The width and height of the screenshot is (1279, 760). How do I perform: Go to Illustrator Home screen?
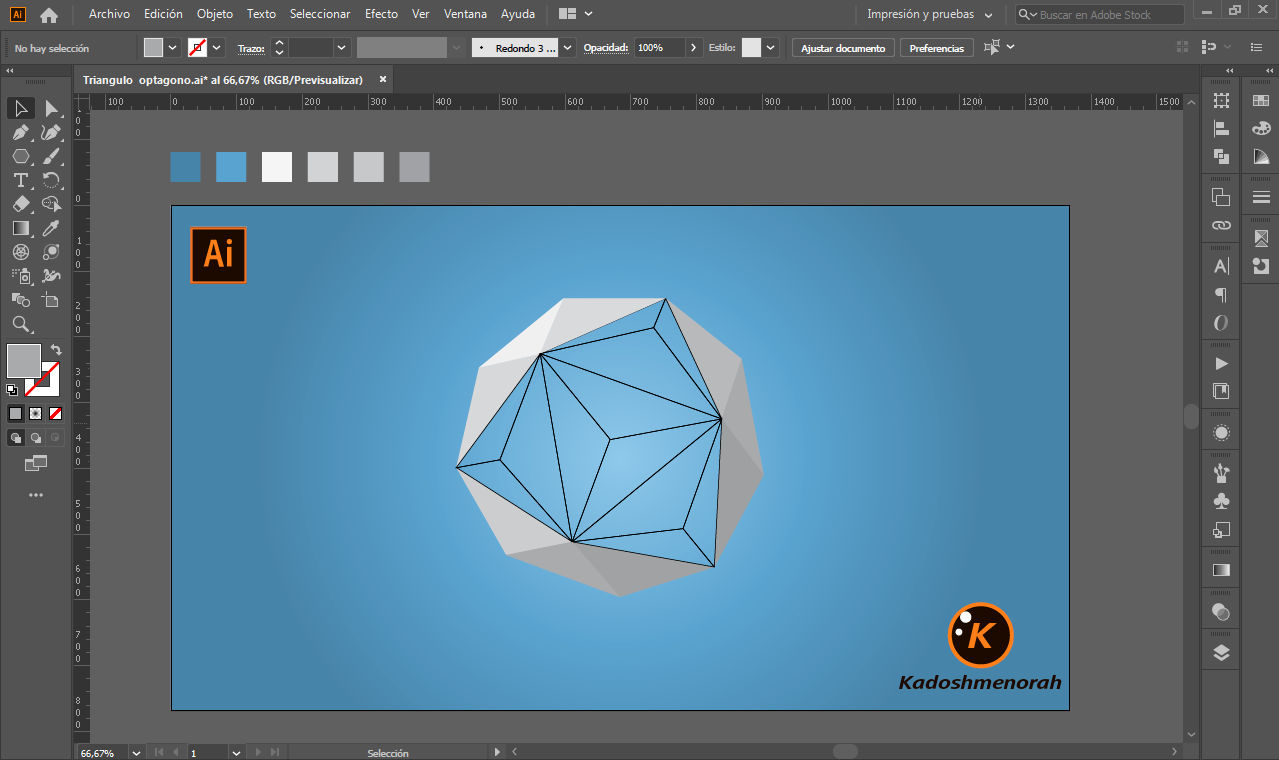(x=48, y=15)
